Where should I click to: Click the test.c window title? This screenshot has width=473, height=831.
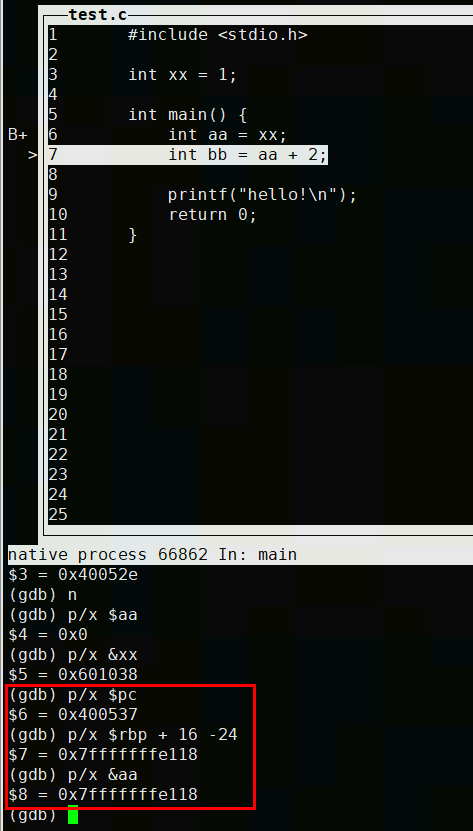point(98,15)
